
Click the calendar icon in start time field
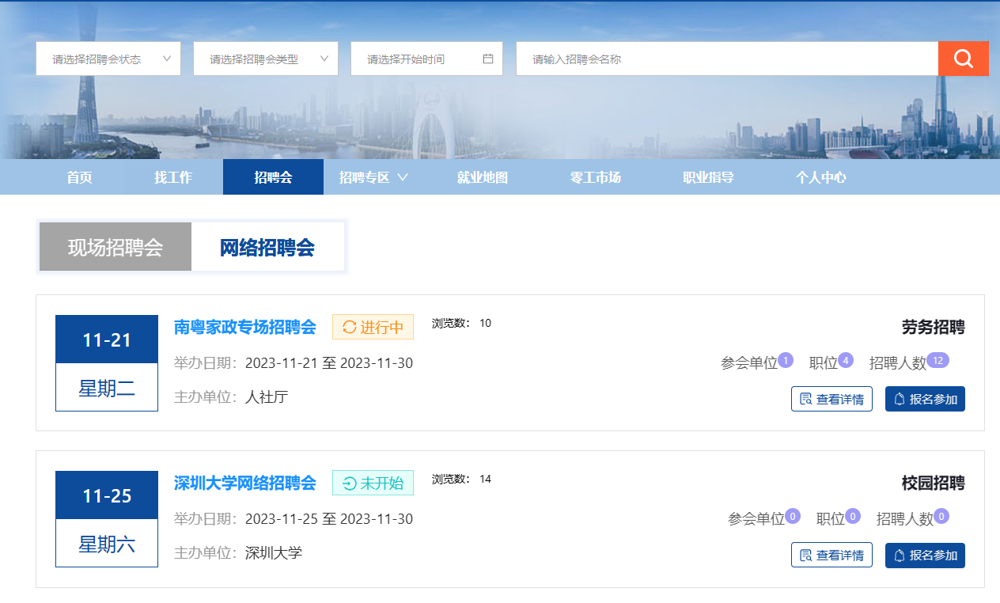488,59
